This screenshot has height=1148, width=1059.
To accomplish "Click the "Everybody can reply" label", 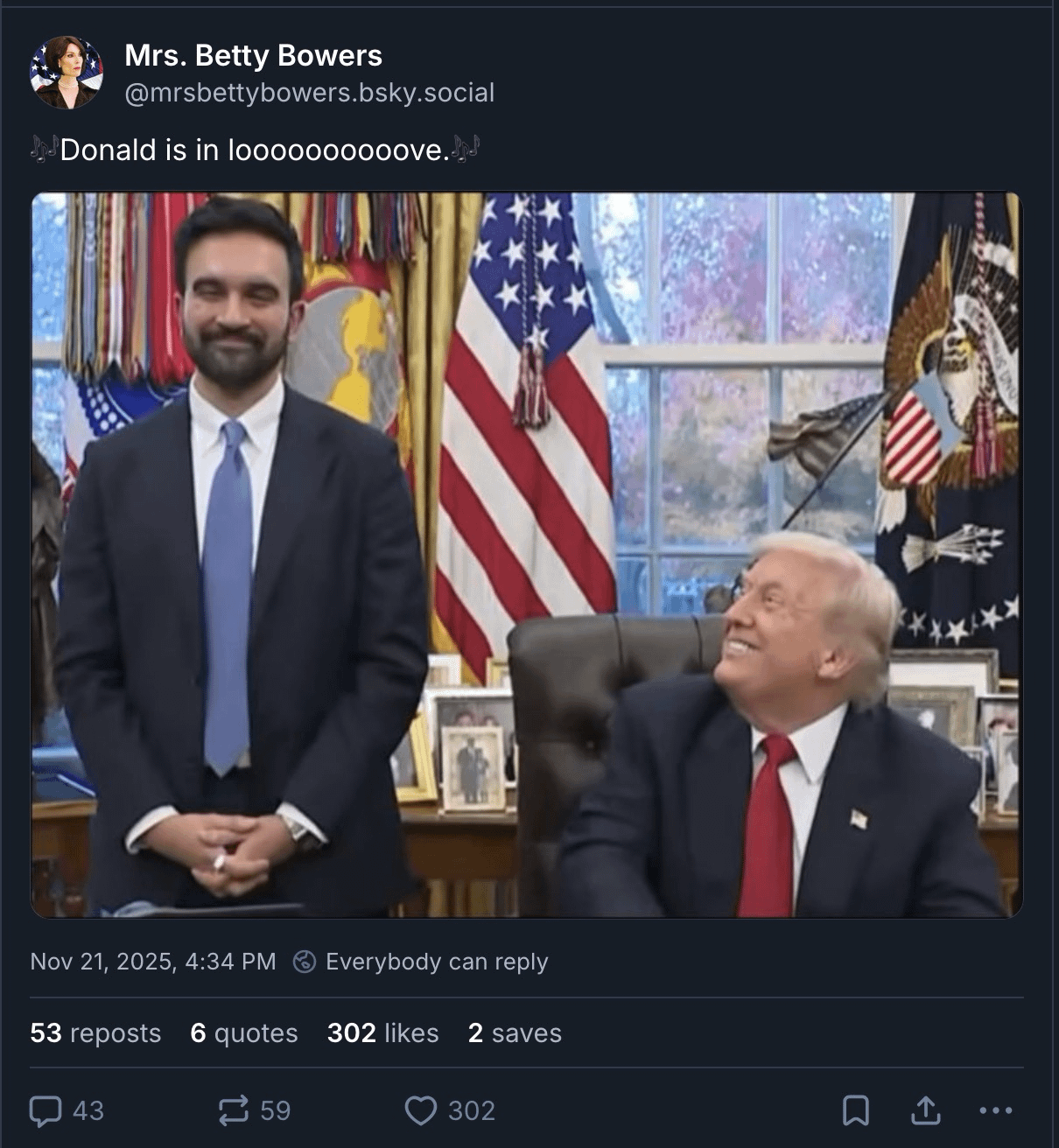I will point(437,962).
